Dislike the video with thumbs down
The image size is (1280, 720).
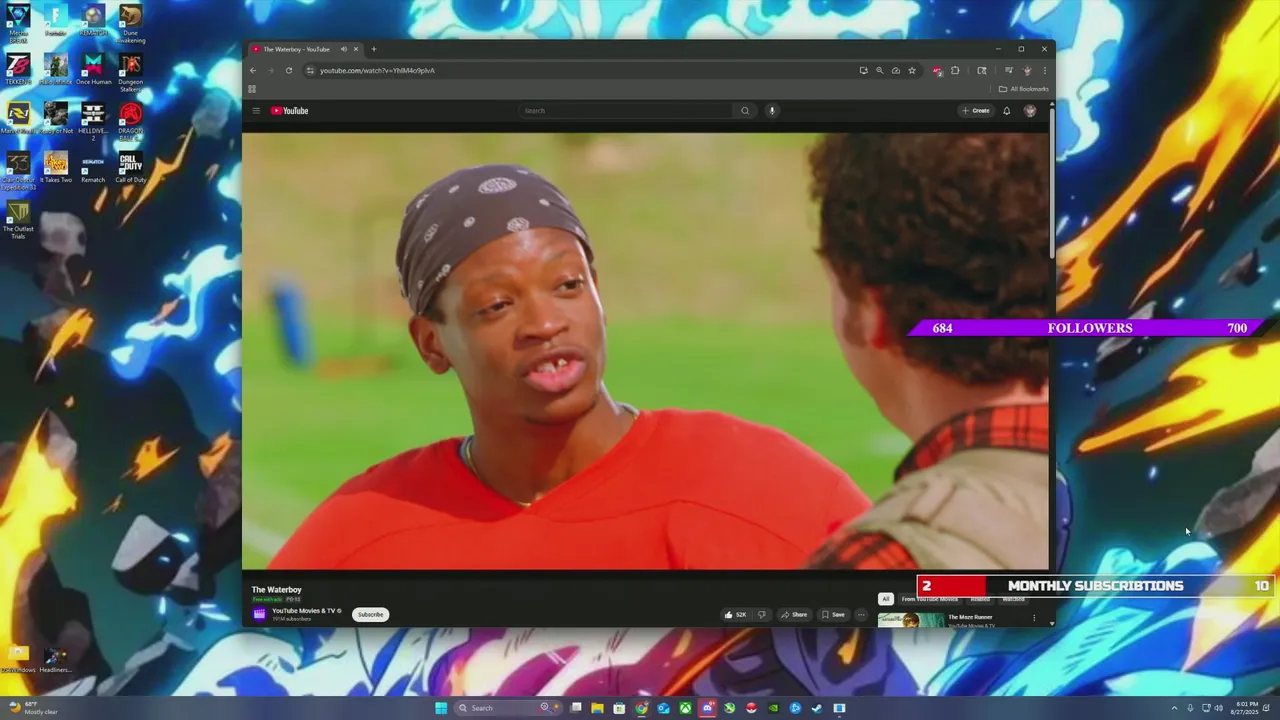[762, 615]
